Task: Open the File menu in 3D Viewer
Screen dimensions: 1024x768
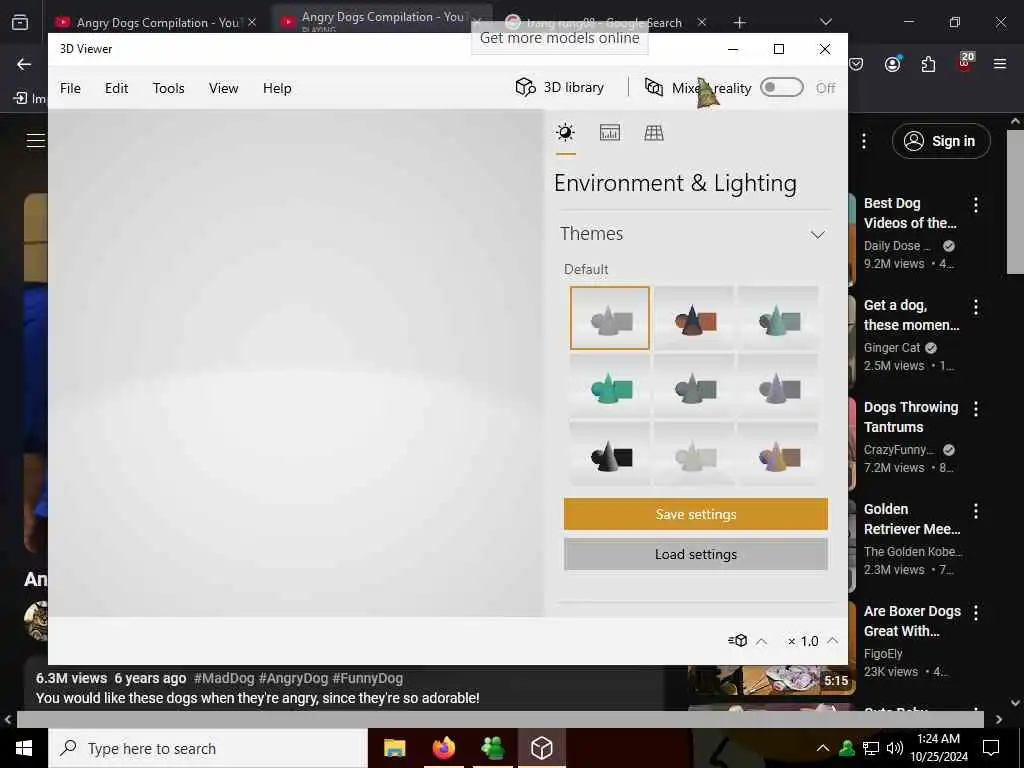Action: pos(71,88)
